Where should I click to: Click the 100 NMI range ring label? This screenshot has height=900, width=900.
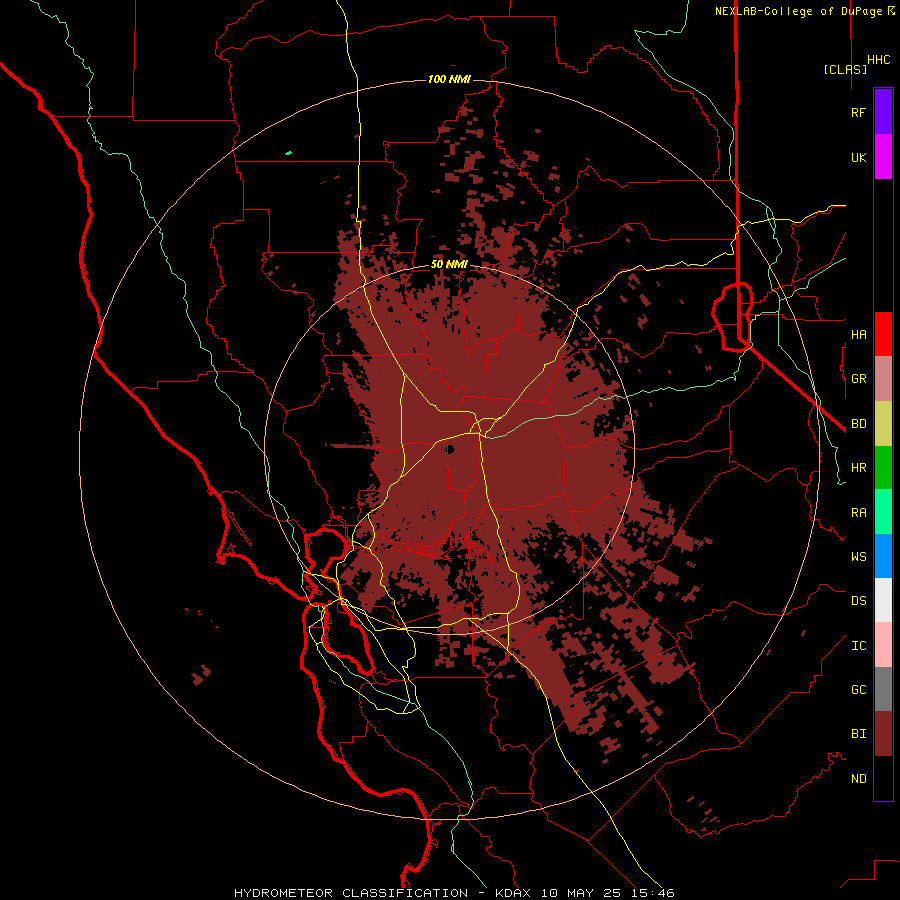449,79
